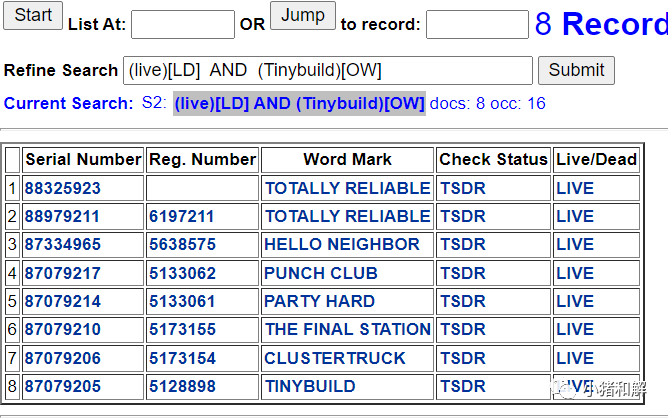The height and width of the screenshot is (419, 668).
Task: Open TOTALLY RELIABLE mark in row 2
Action: (348, 216)
